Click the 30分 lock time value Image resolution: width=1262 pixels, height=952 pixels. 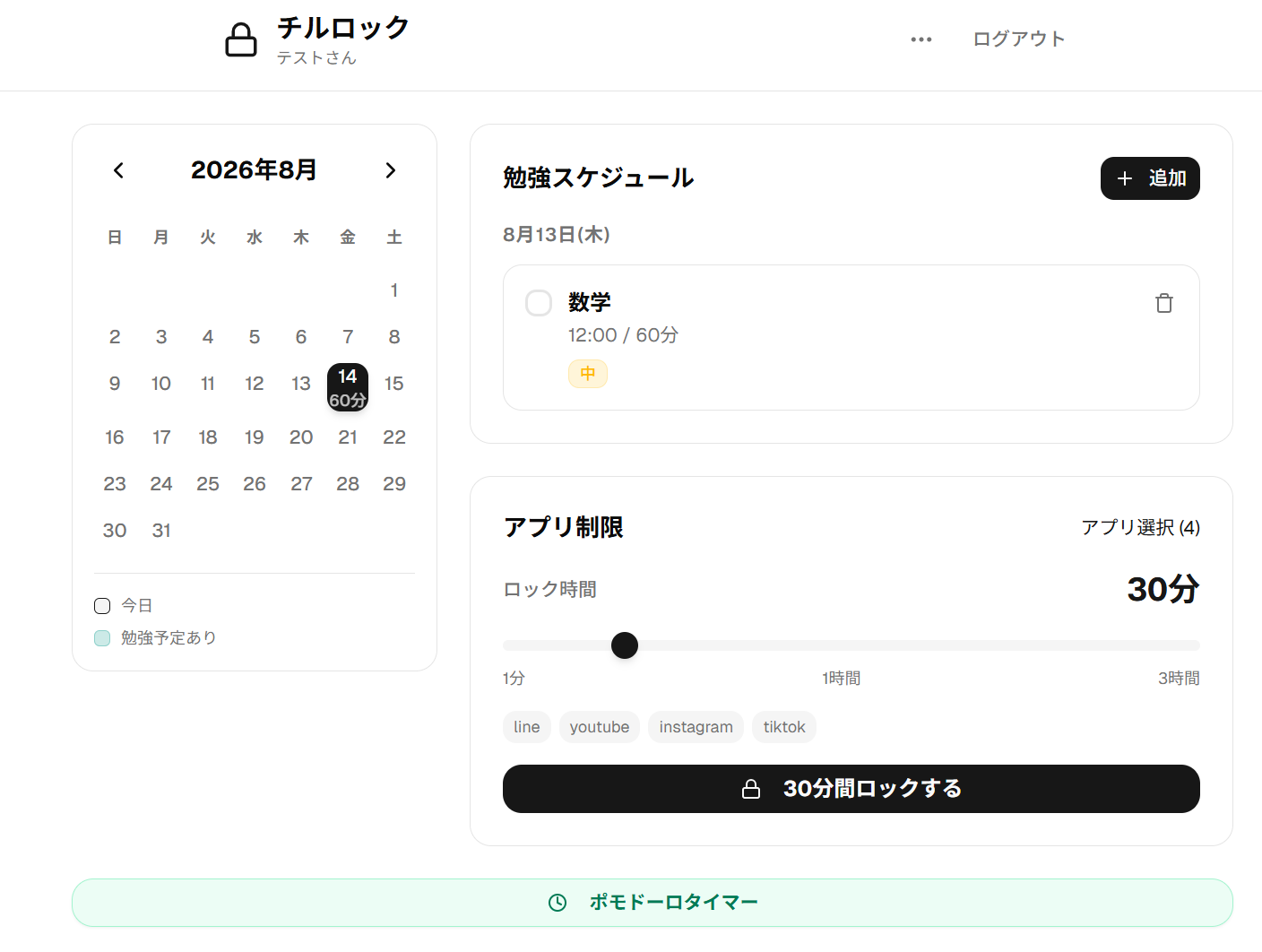pyautogui.click(x=1163, y=589)
